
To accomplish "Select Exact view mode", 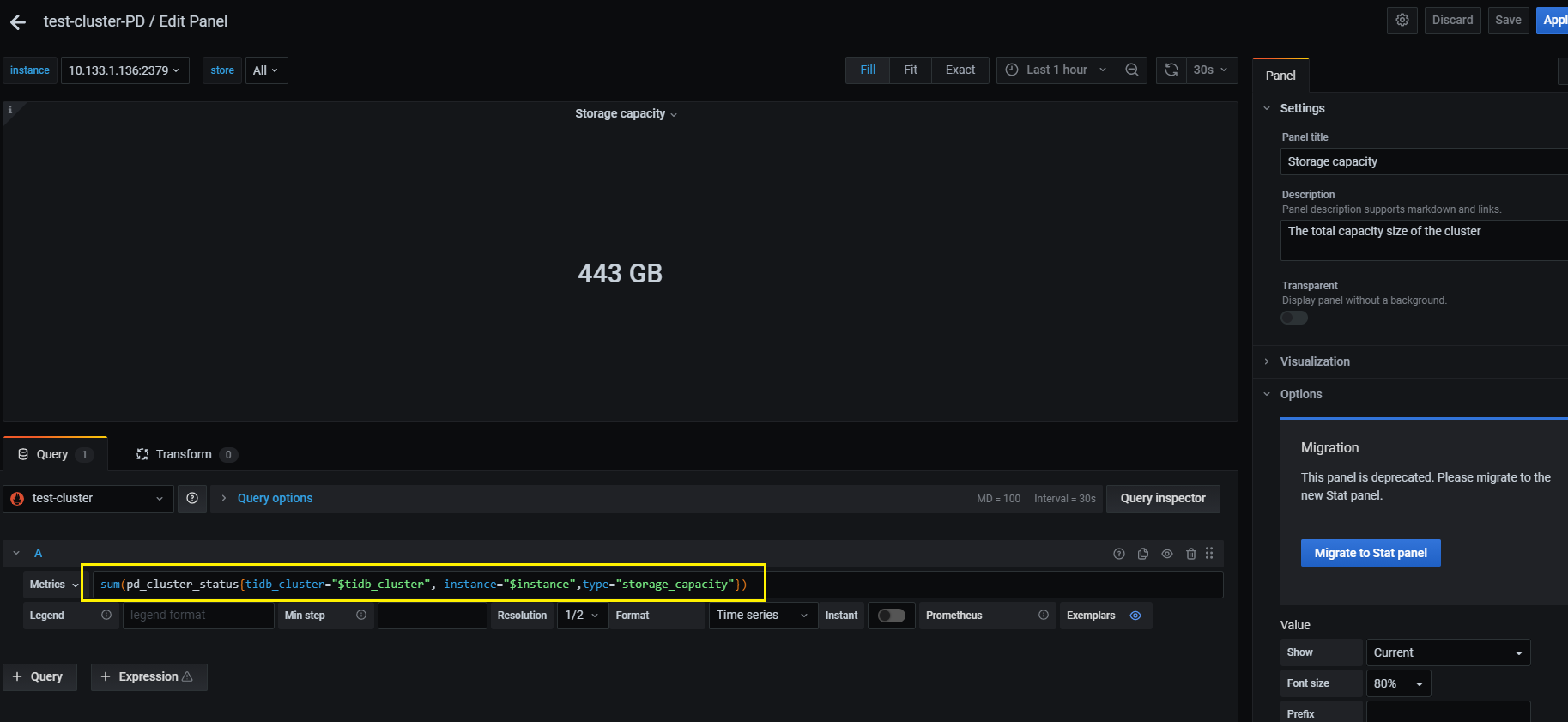I will pos(960,70).
